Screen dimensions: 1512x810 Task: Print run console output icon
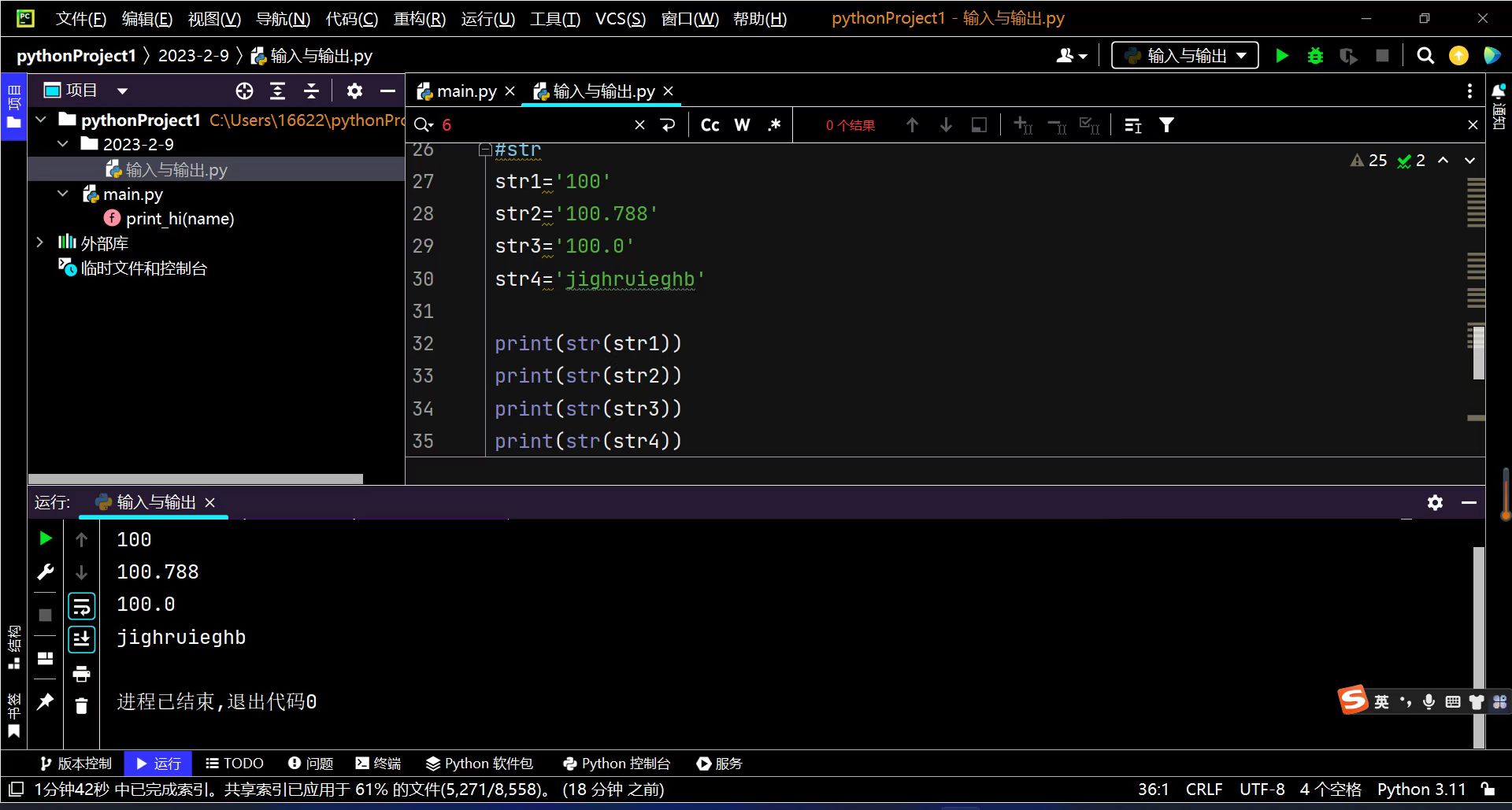(81, 674)
